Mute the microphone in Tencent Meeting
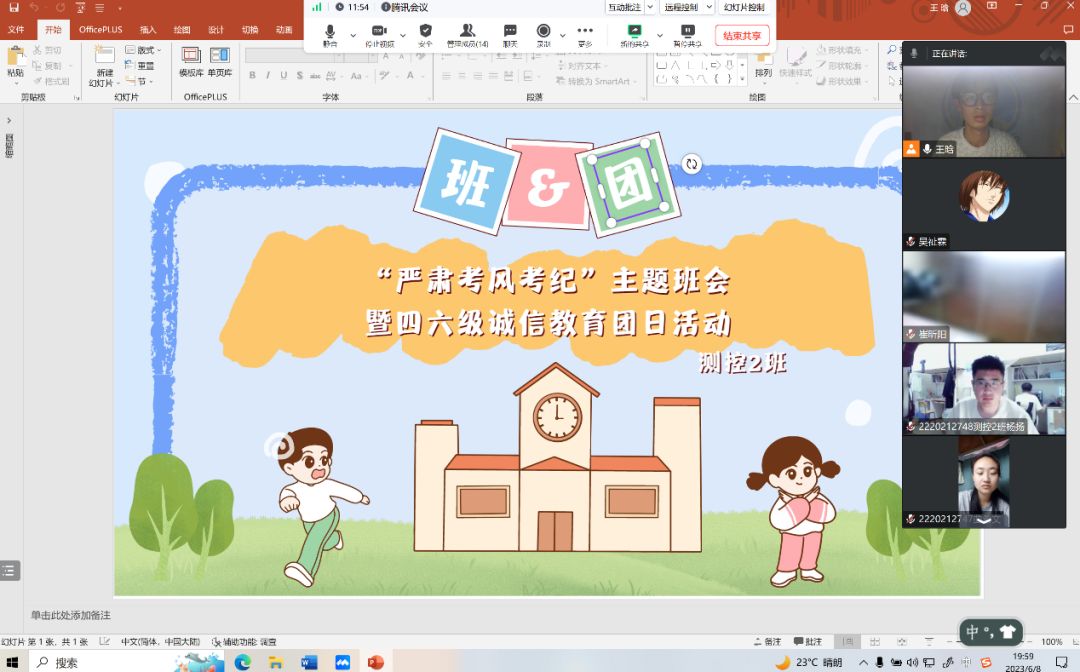The image size is (1080, 672). pos(330,35)
